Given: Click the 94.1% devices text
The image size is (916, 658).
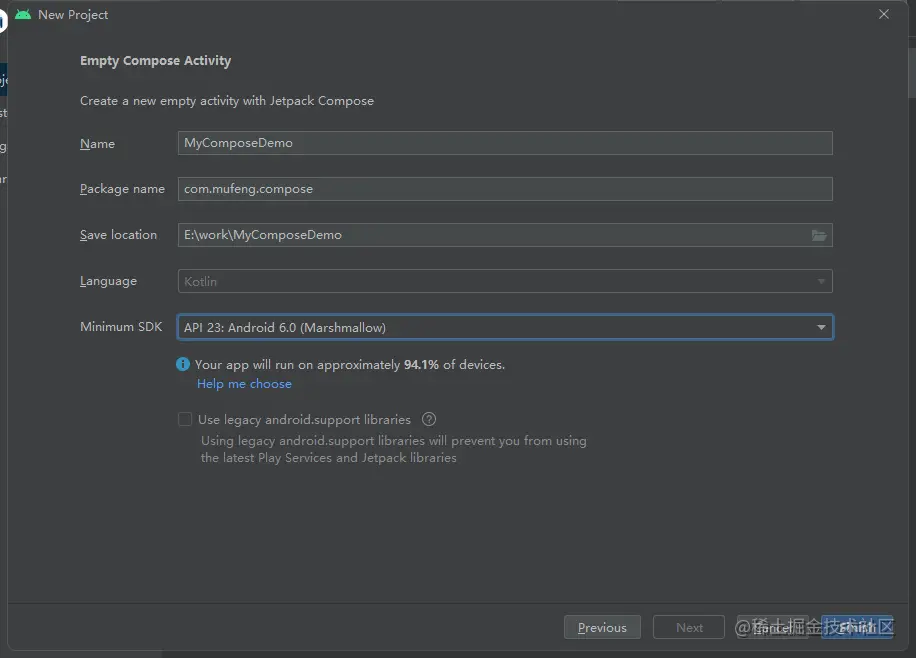Looking at the screenshot, I should click(350, 365).
